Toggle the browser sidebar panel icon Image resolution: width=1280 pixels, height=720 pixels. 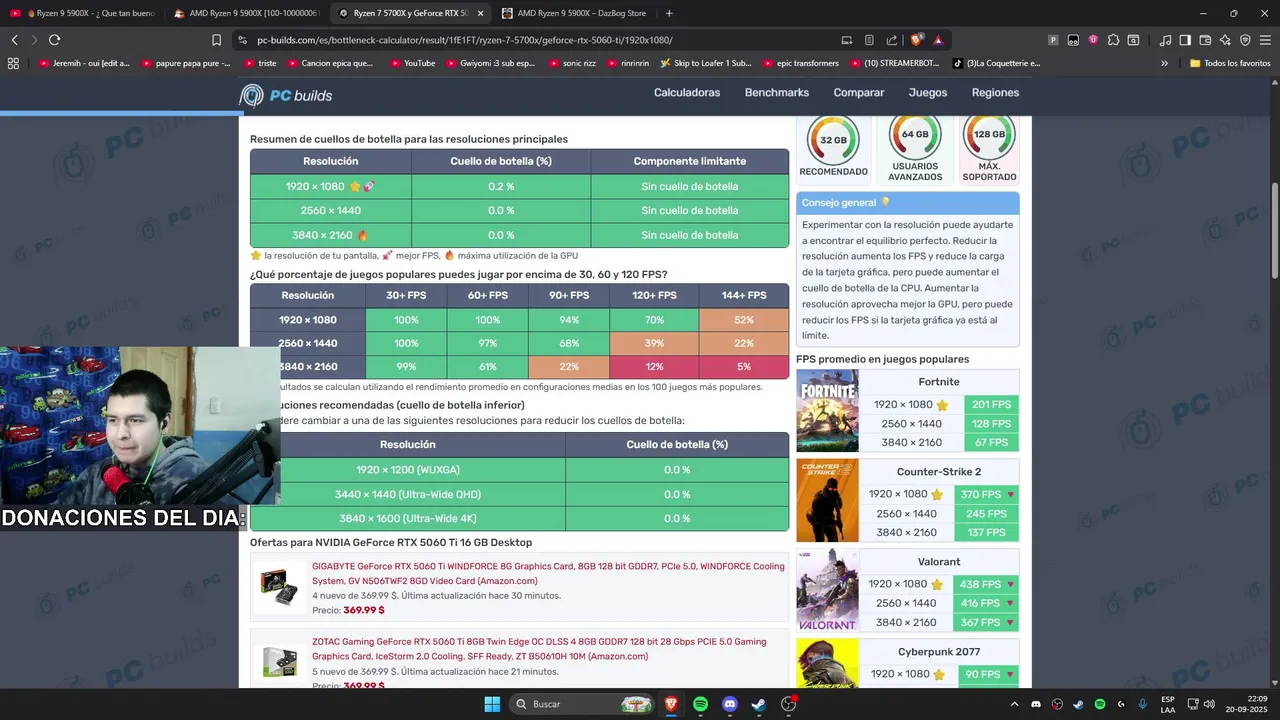pyautogui.click(x=1185, y=40)
